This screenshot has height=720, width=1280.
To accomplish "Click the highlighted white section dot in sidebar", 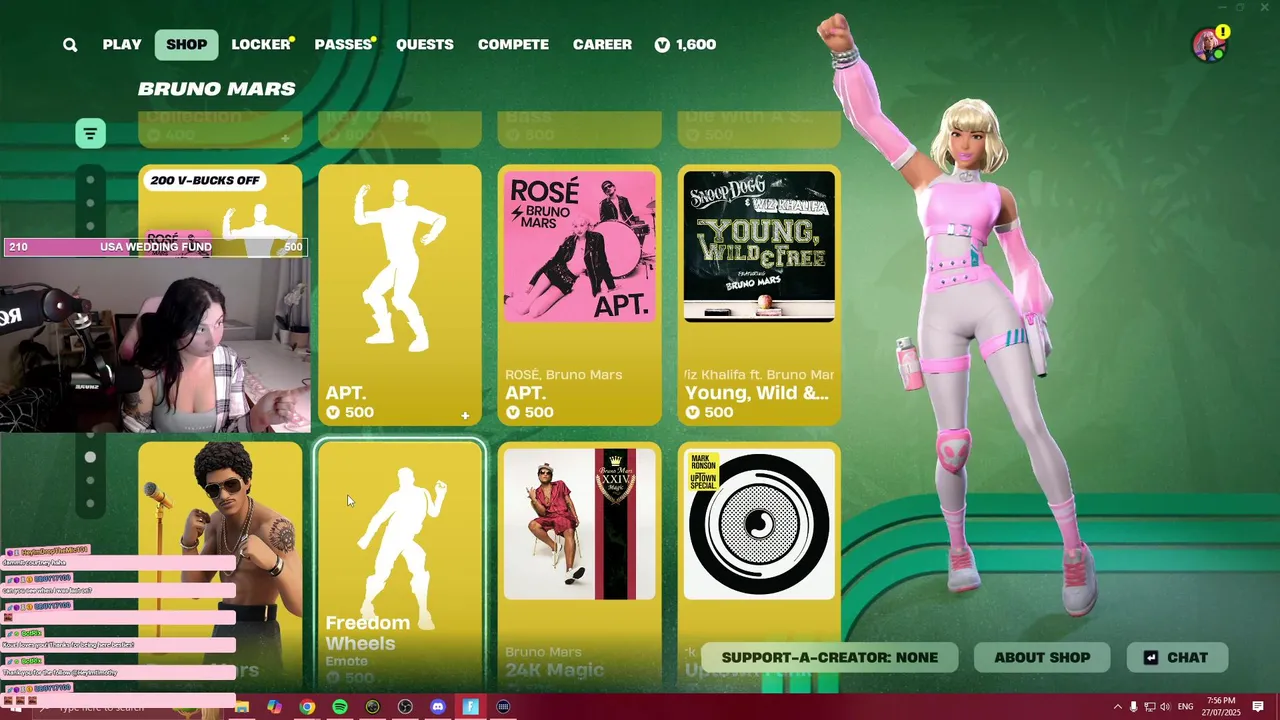I will click(90, 457).
